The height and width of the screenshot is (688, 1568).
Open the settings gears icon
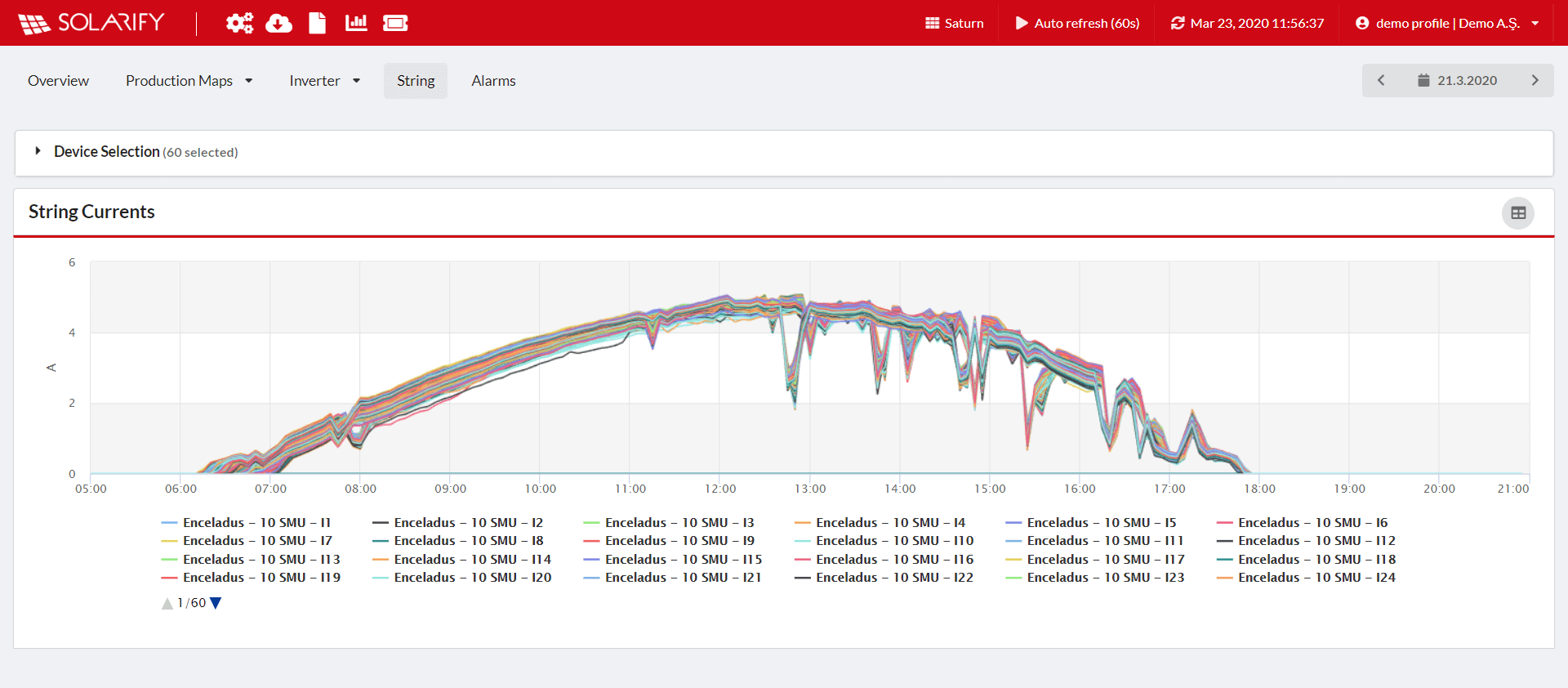pyautogui.click(x=239, y=23)
